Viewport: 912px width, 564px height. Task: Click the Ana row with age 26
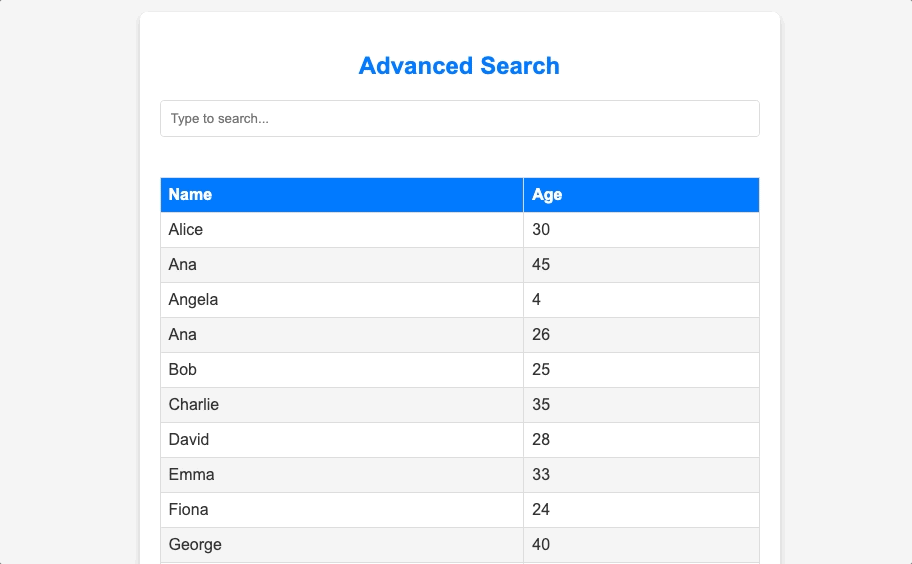pos(460,335)
